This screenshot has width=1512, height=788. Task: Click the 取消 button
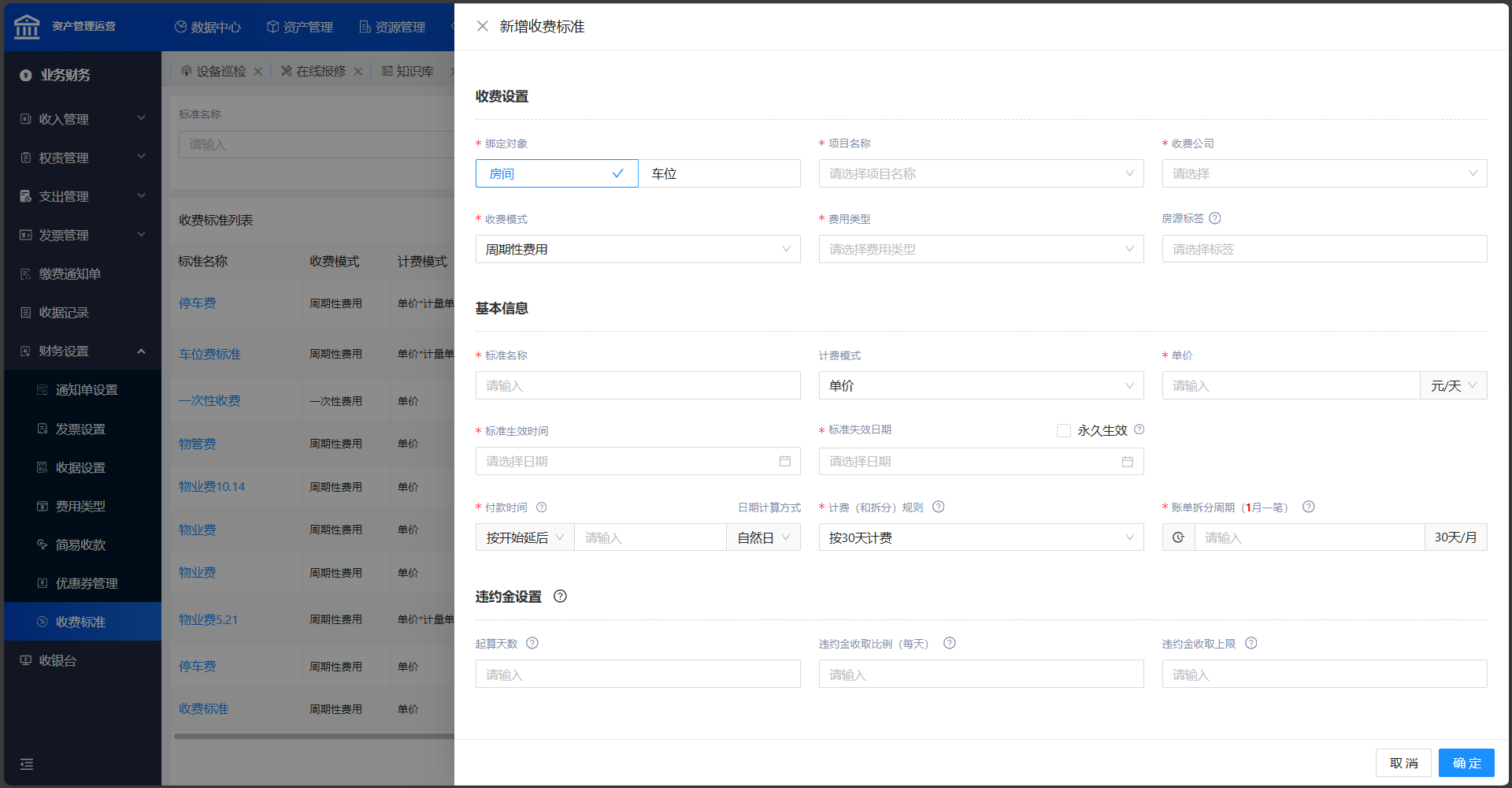click(x=1403, y=763)
